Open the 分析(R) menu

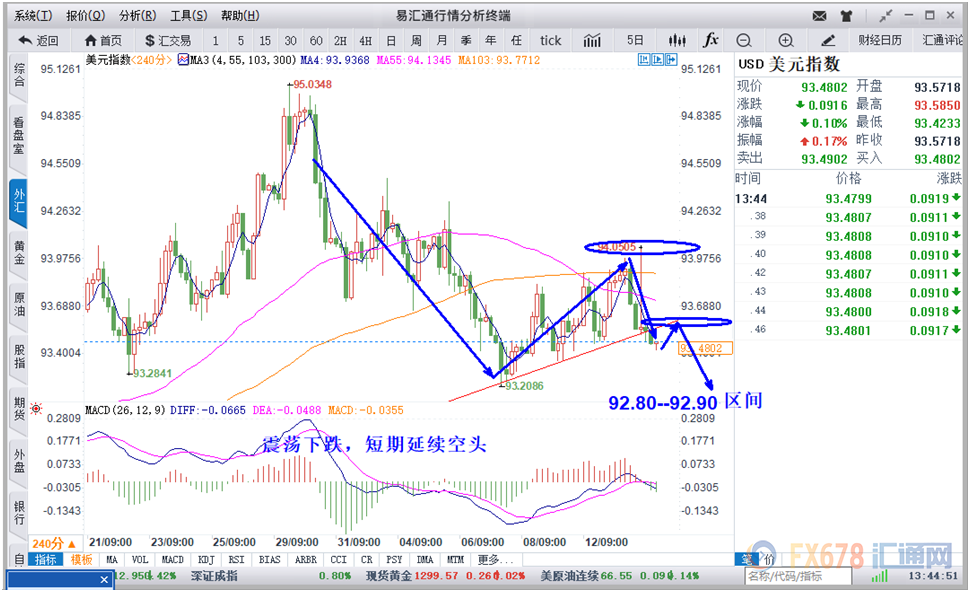coord(137,15)
